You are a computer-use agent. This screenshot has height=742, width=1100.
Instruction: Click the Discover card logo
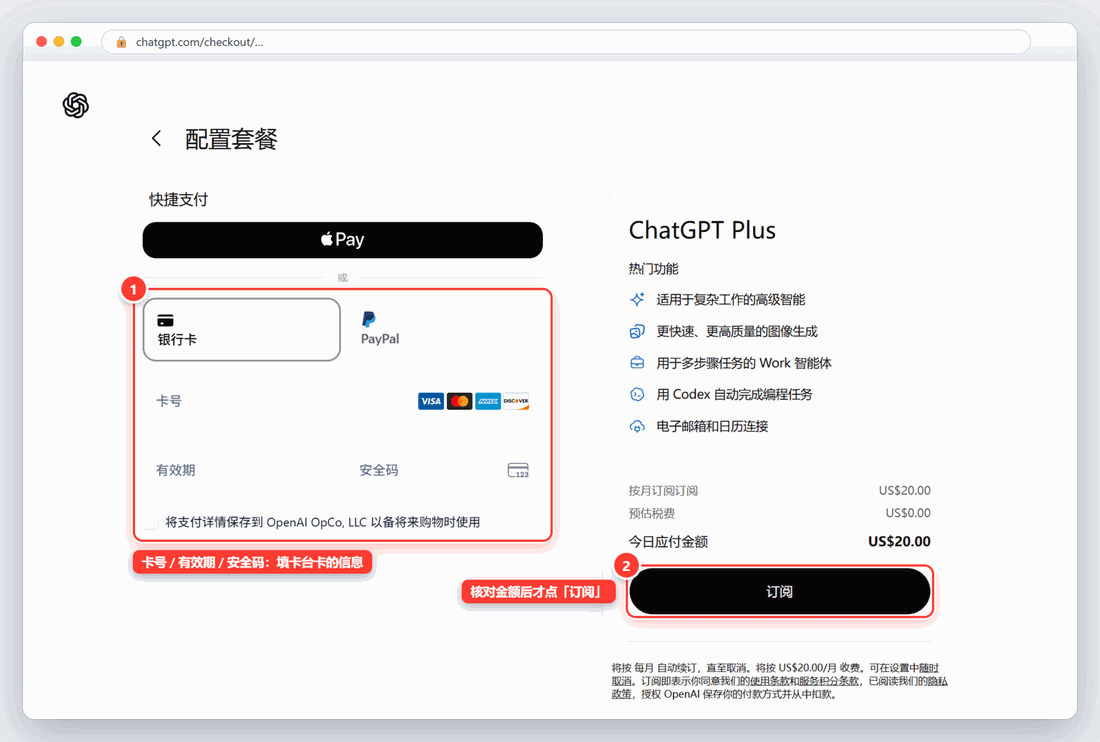point(516,401)
